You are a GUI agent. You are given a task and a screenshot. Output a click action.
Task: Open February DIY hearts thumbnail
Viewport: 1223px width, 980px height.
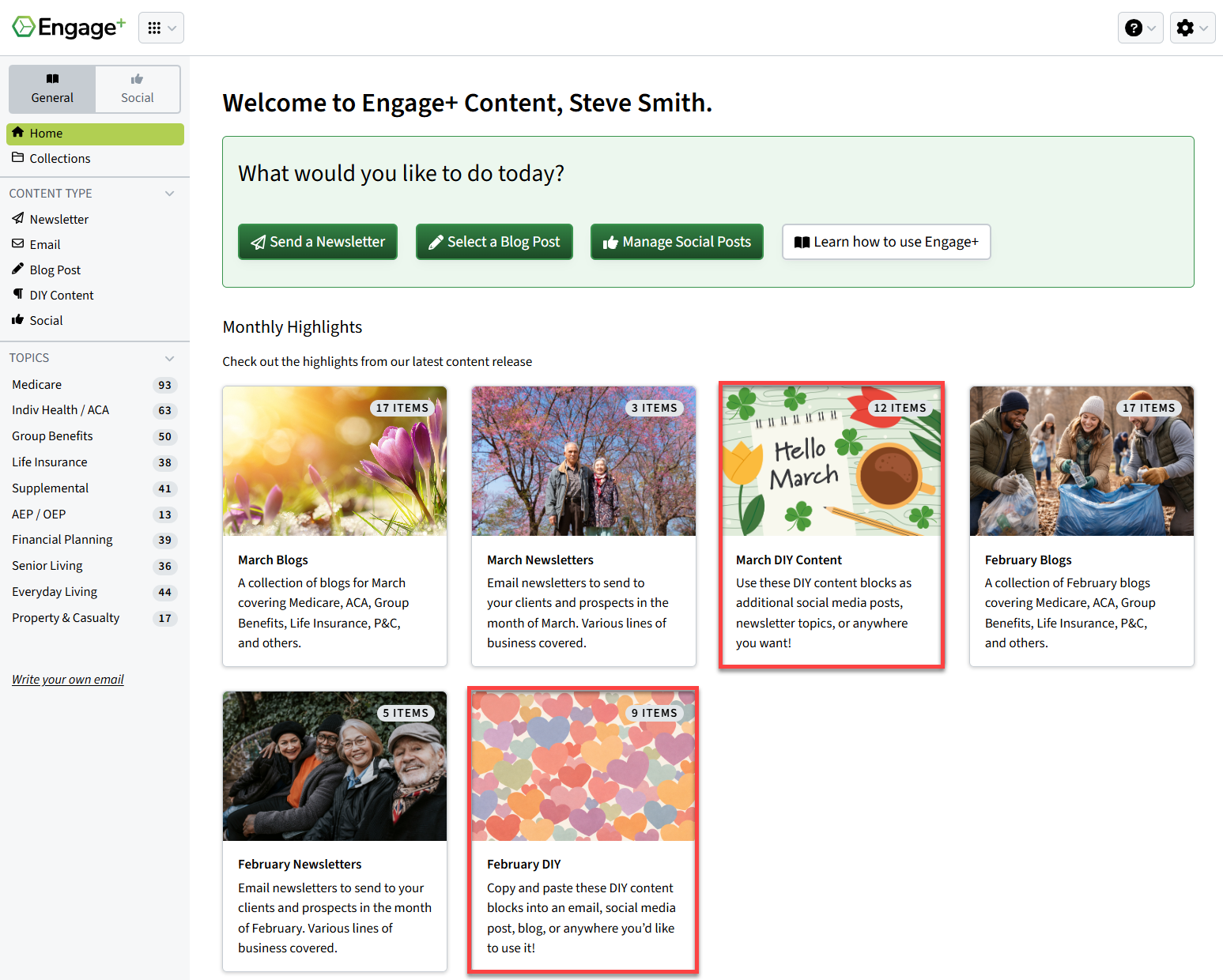click(583, 766)
